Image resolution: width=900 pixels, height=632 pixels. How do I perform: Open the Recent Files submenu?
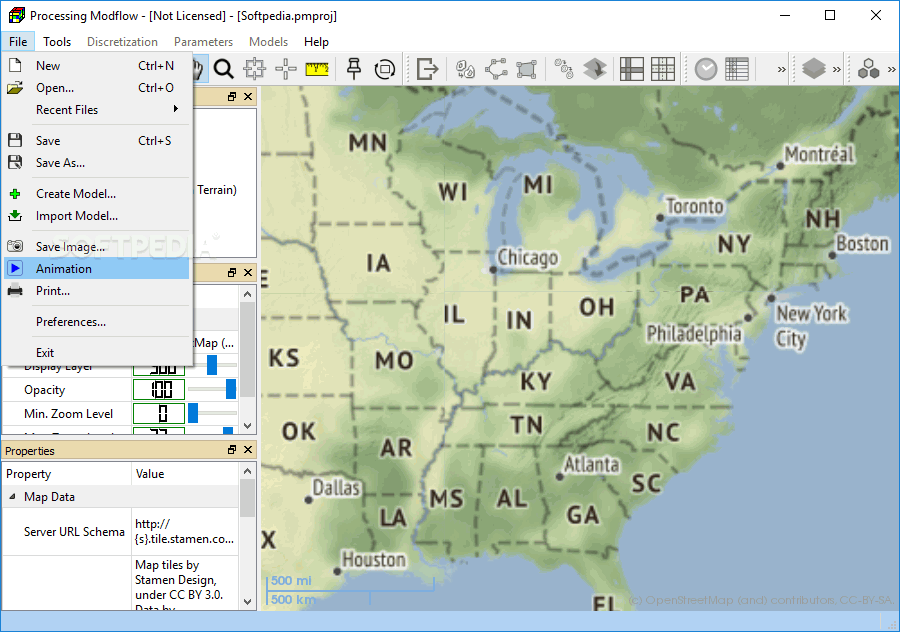click(x=96, y=110)
